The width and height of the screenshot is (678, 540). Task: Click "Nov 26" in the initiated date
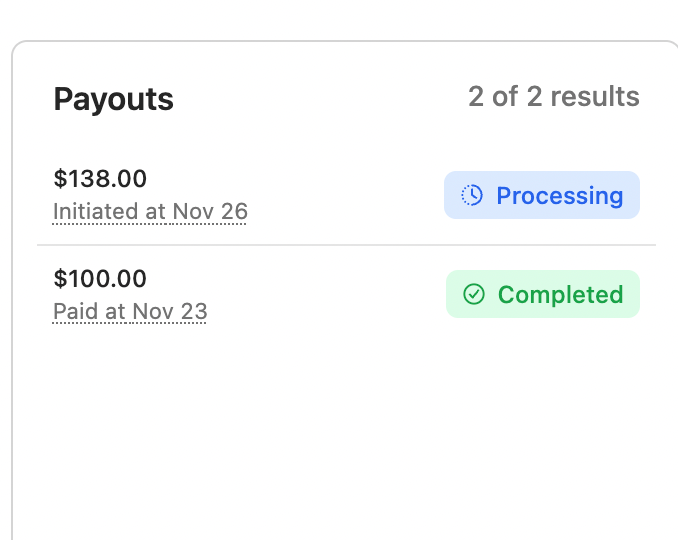(210, 212)
